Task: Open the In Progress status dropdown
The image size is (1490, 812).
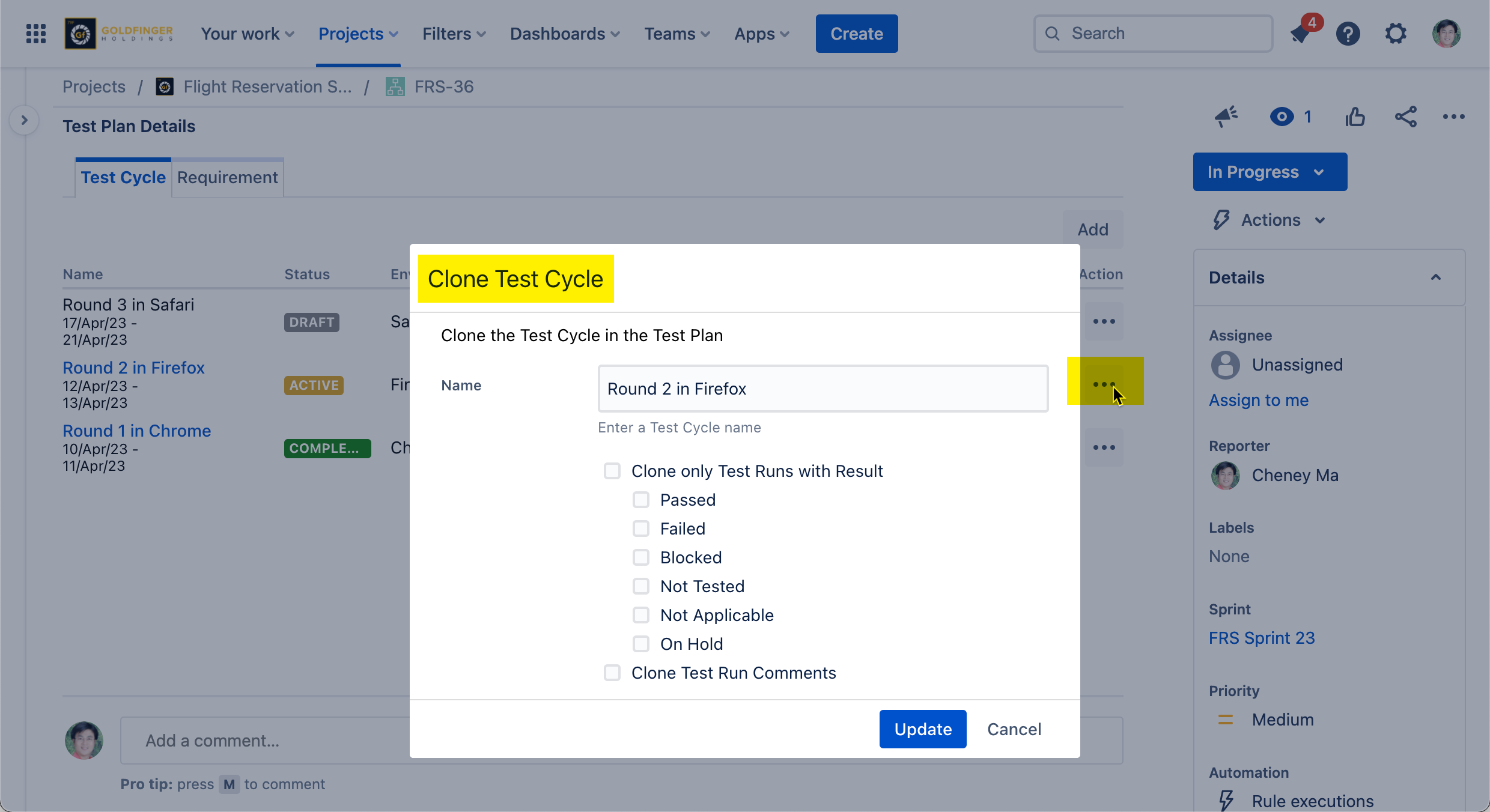Action: (1270, 172)
